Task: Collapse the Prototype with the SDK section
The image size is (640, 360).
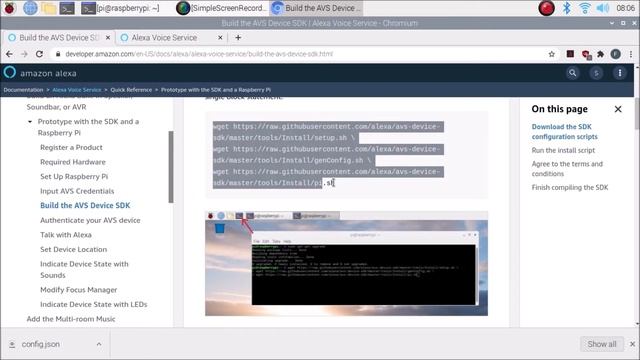Action: coord(30,122)
